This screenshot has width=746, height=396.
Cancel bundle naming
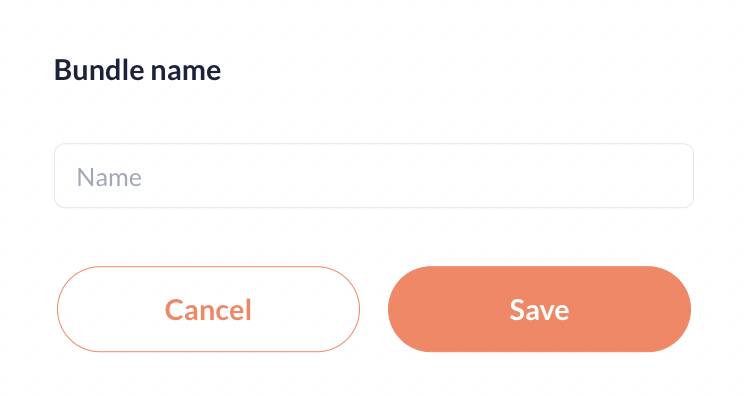(208, 309)
